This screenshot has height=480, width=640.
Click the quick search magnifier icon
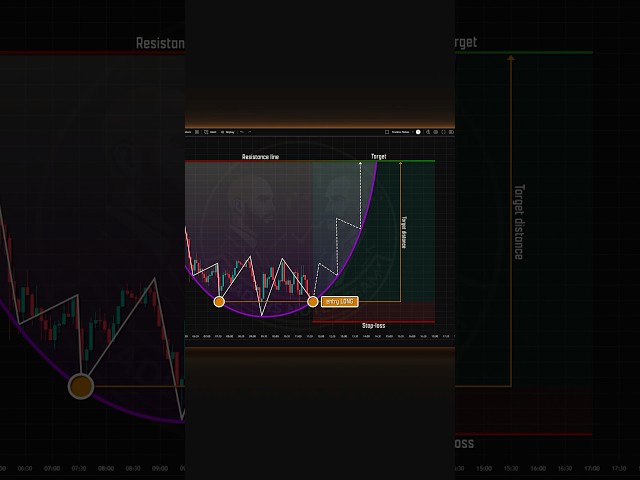[x=428, y=132]
